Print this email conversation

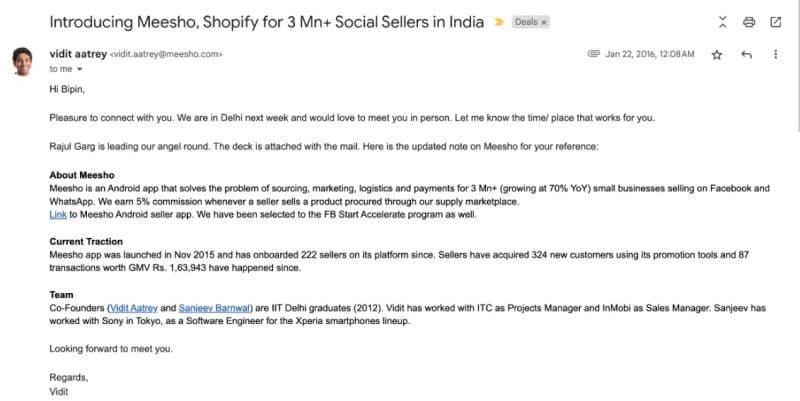point(749,21)
